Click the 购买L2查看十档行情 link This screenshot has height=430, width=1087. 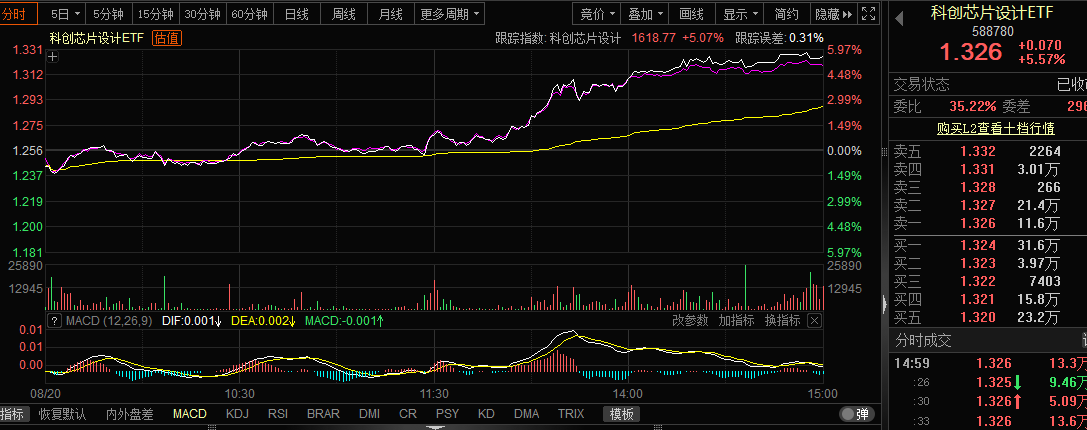click(x=987, y=128)
